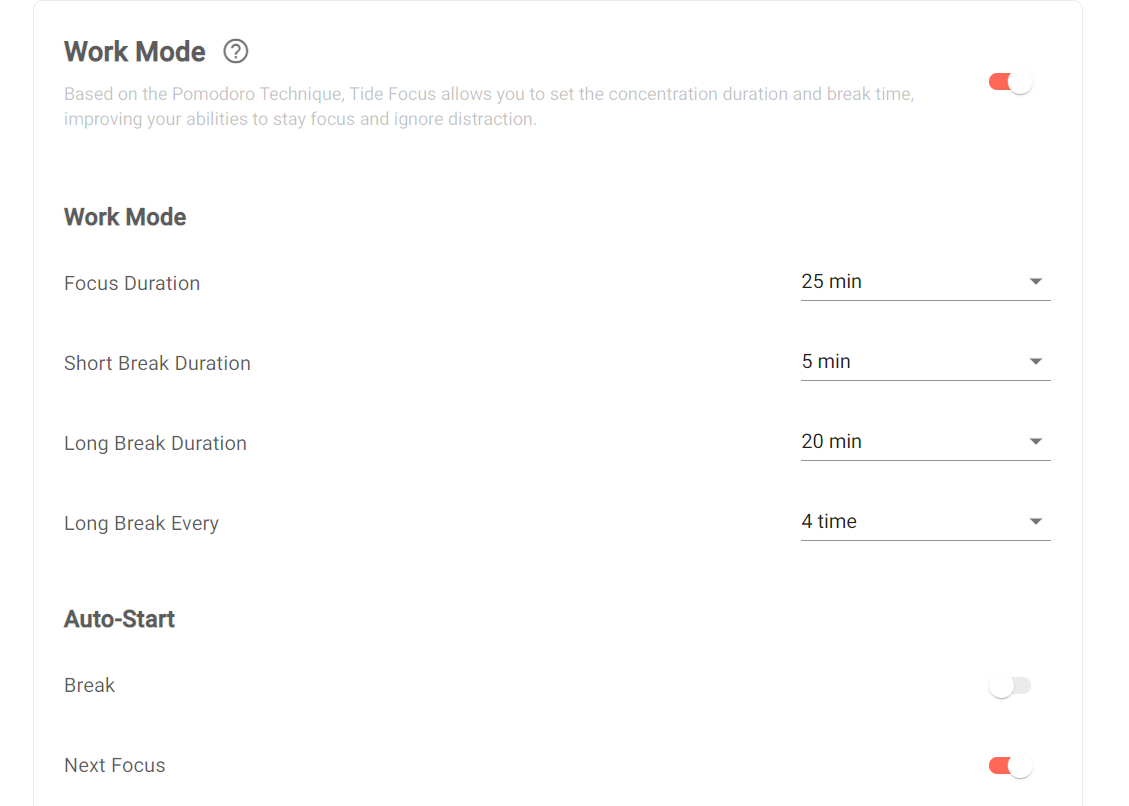Enable Auto-Start for Break
1129x806 pixels.
click(1010, 686)
